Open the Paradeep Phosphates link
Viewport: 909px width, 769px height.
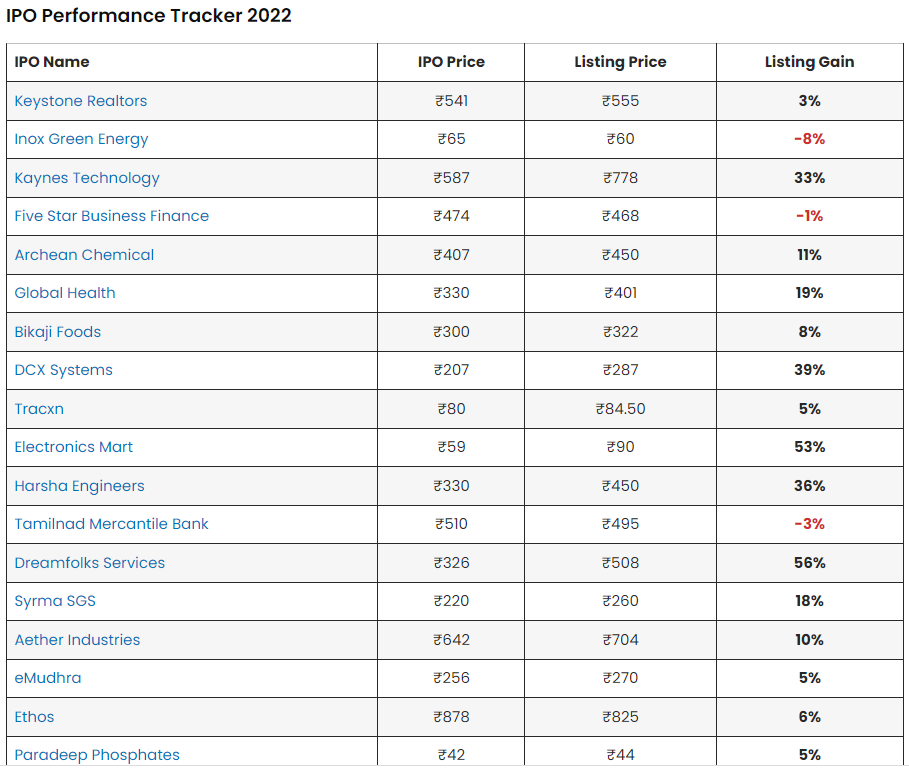click(x=97, y=755)
